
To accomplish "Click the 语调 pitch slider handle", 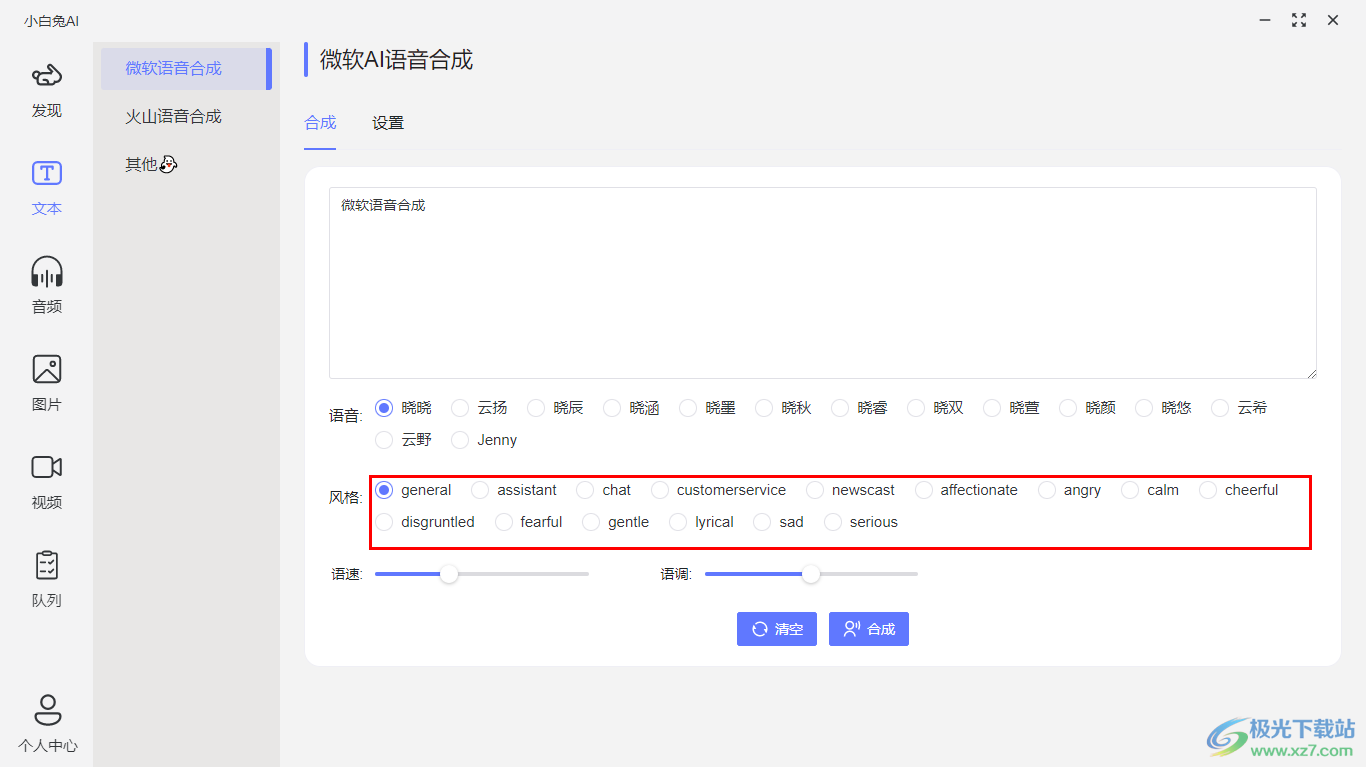I will [x=811, y=574].
